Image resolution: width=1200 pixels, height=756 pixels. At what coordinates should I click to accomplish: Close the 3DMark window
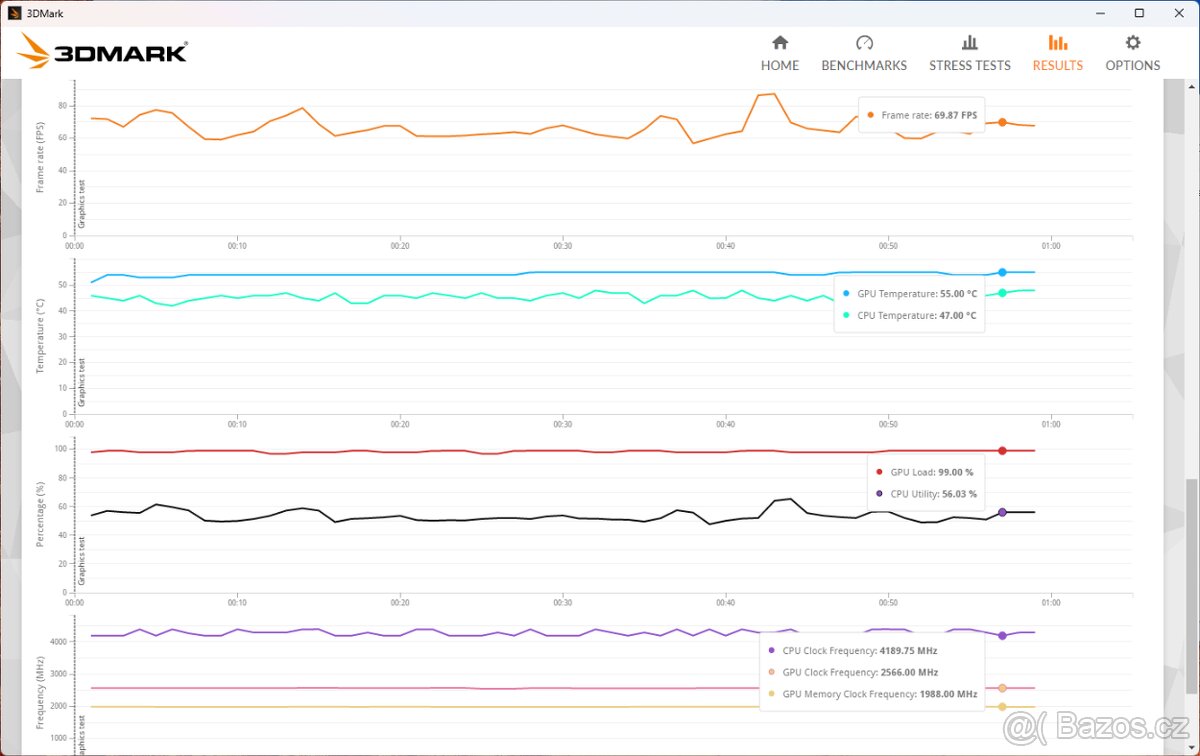pyautogui.click(x=1180, y=13)
